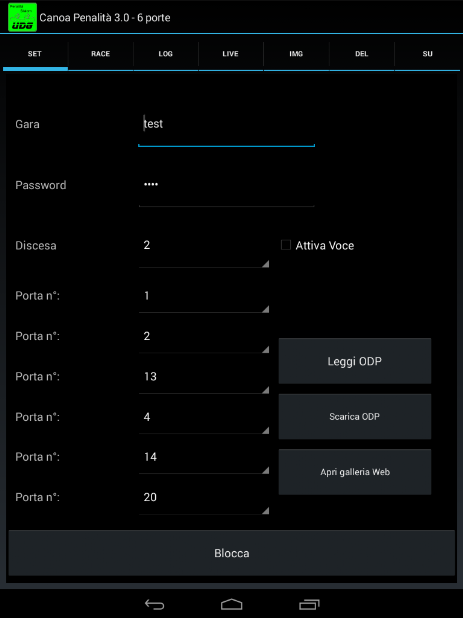The height and width of the screenshot is (618, 463).
Task: Open the Porta n° dropdown showing 4
Action: [x=204, y=419]
